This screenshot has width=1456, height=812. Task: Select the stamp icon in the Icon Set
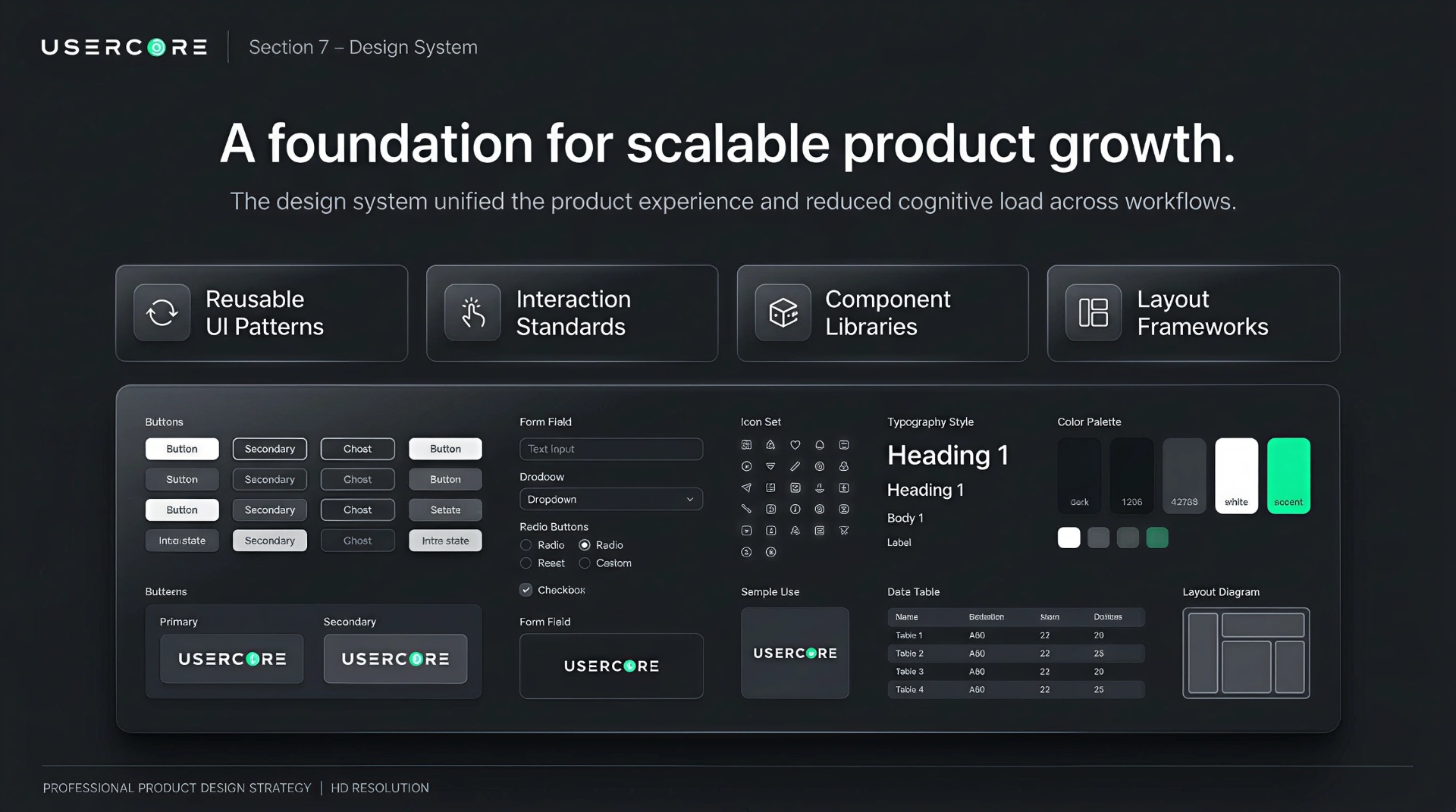pyautogui.click(x=819, y=488)
